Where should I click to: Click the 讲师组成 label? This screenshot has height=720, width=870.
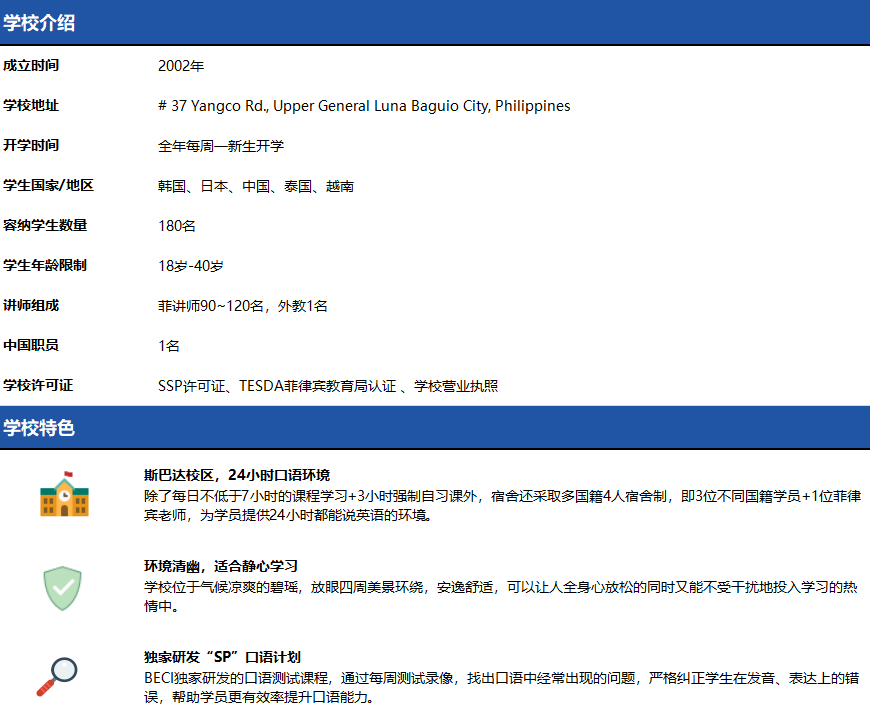(x=31, y=306)
